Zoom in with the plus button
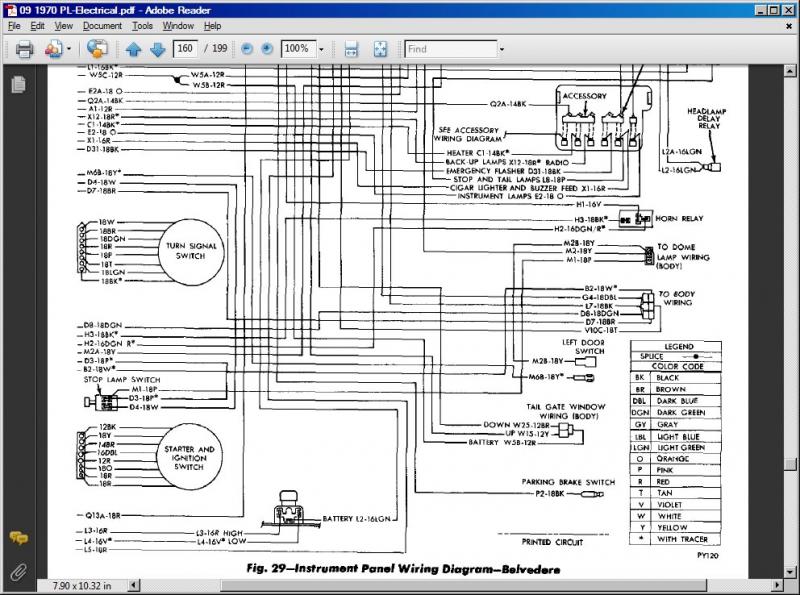800x595 pixels. (267, 49)
